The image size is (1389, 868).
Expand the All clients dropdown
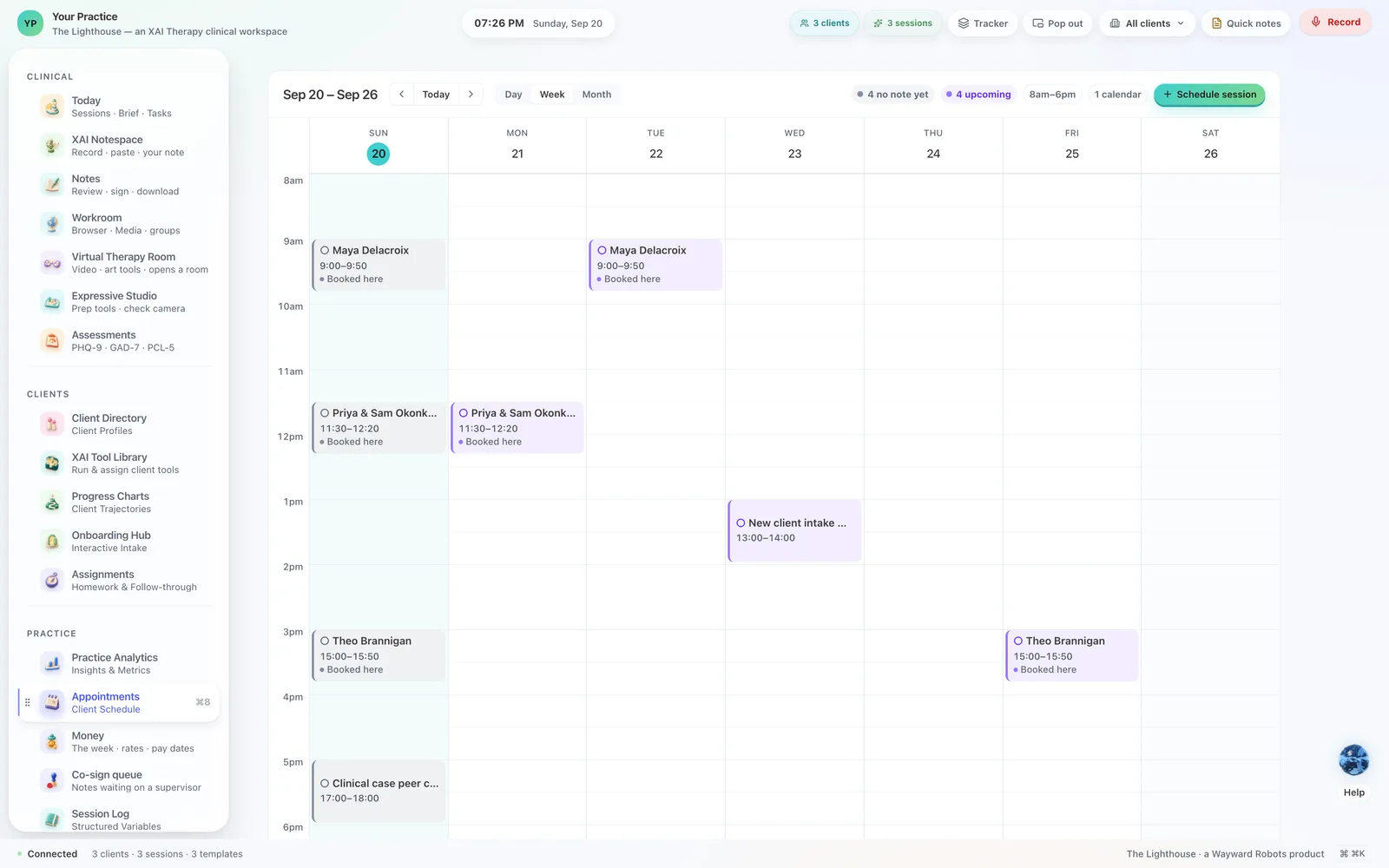(x=1147, y=23)
